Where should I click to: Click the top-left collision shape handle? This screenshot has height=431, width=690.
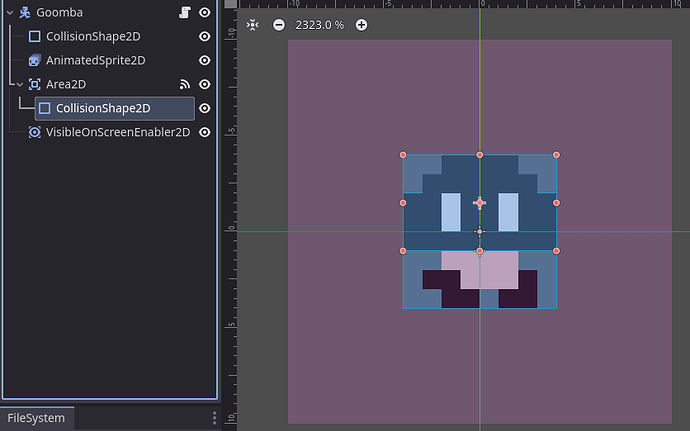click(x=403, y=155)
